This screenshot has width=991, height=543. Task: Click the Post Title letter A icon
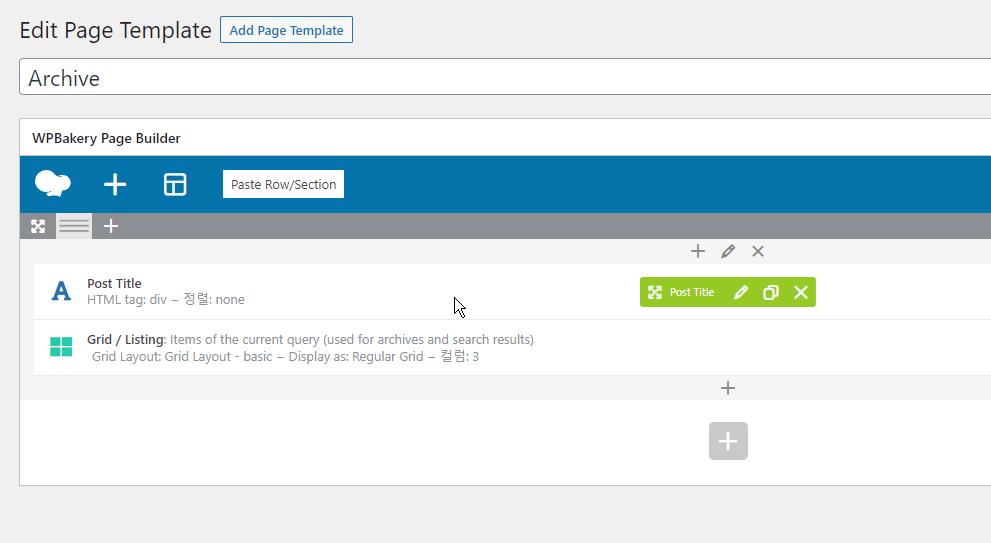pos(61,291)
